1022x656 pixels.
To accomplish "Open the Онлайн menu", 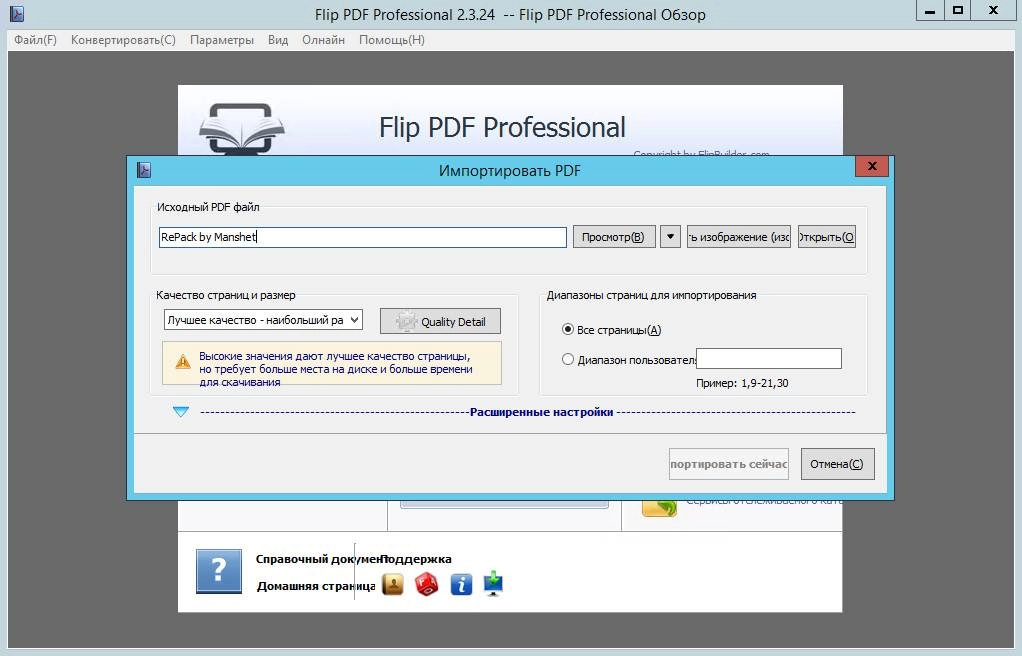I will click(323, 40).
